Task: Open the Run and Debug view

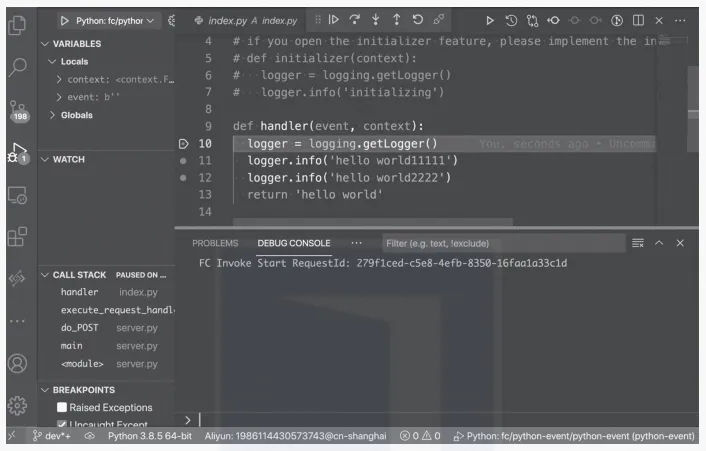Action: click(18, 153)
